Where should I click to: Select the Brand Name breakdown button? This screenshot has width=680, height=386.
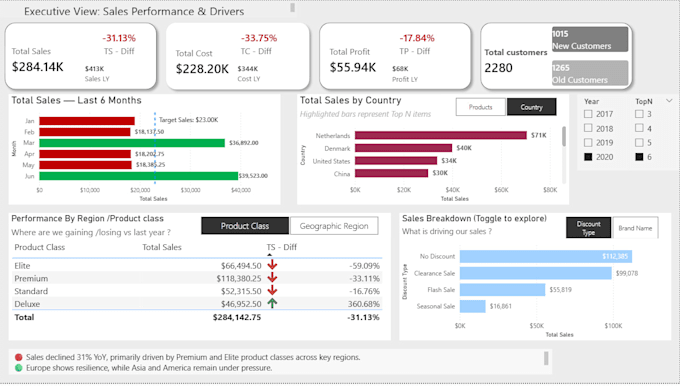[635, 228]
